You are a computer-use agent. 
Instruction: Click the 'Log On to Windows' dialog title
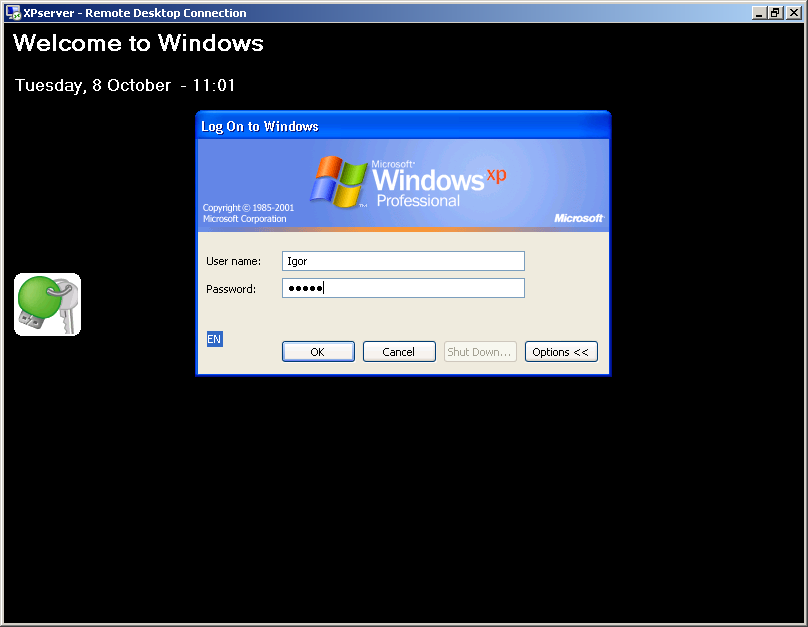260,126
